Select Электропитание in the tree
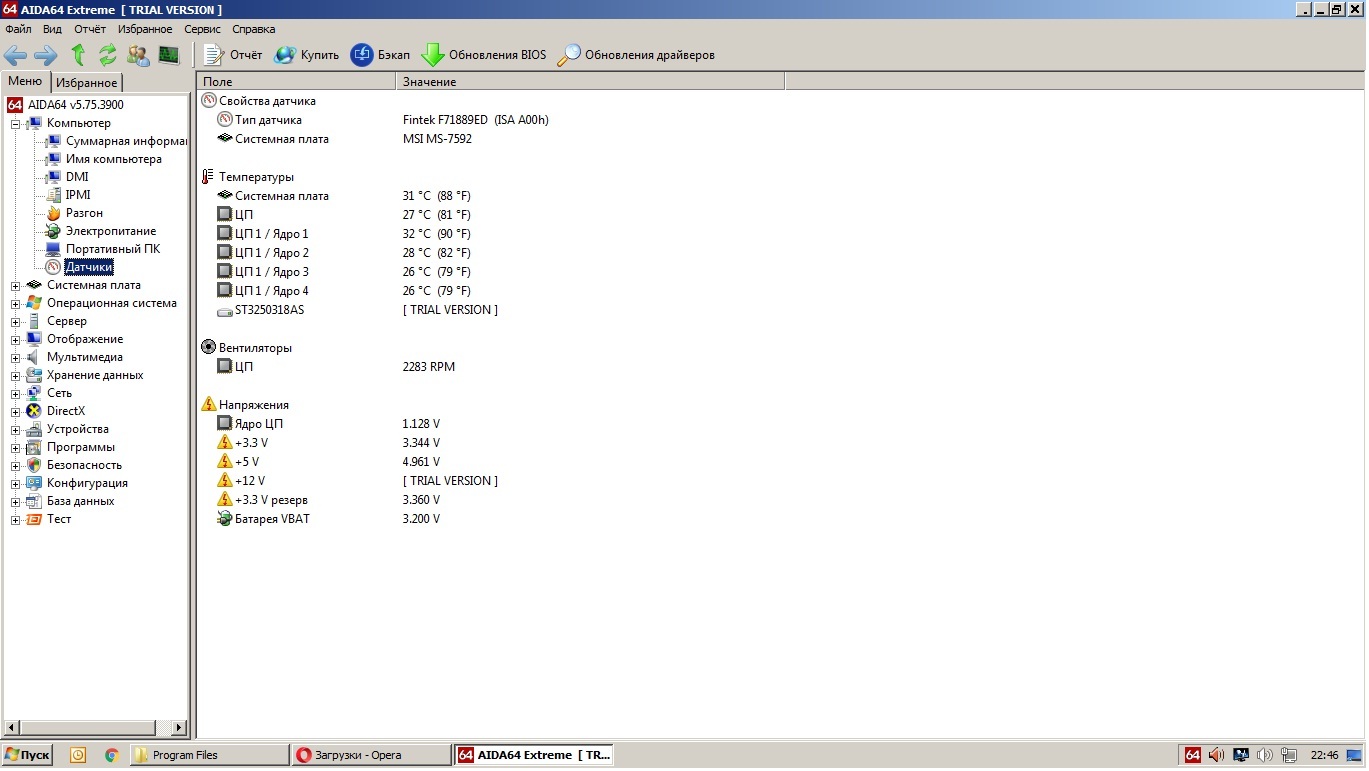Screen dimensions: 1369x771 (x=111, y=231)
